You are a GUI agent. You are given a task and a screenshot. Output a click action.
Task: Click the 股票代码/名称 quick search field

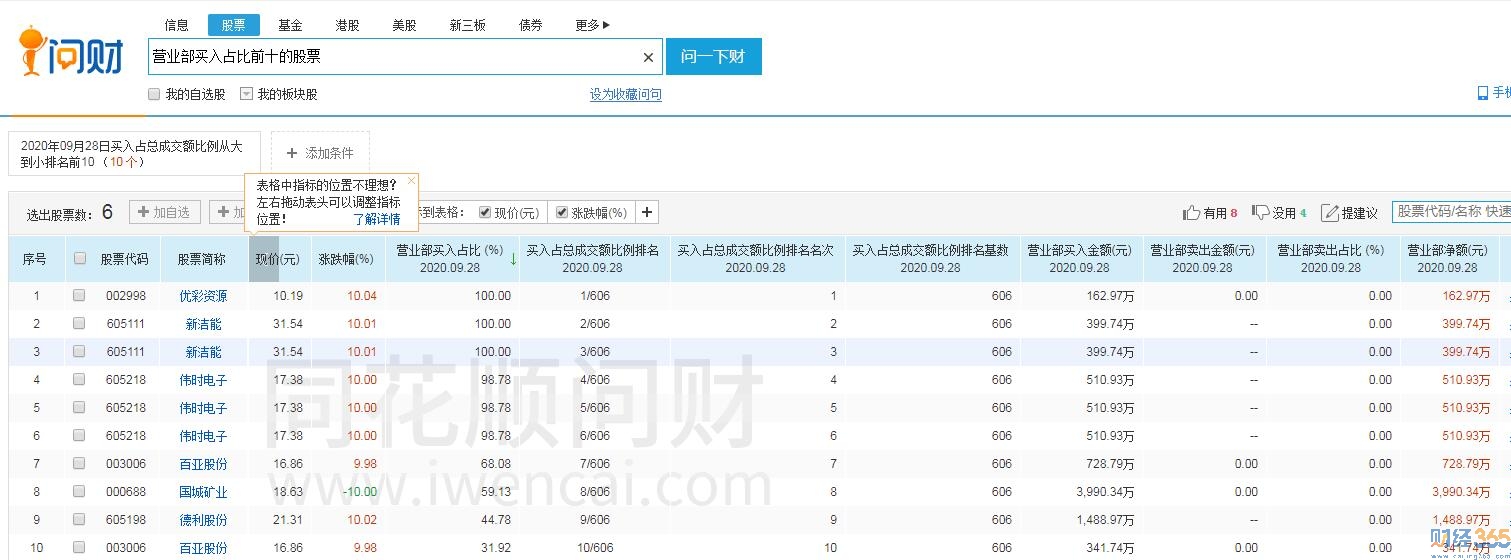tap(1451, 212)
